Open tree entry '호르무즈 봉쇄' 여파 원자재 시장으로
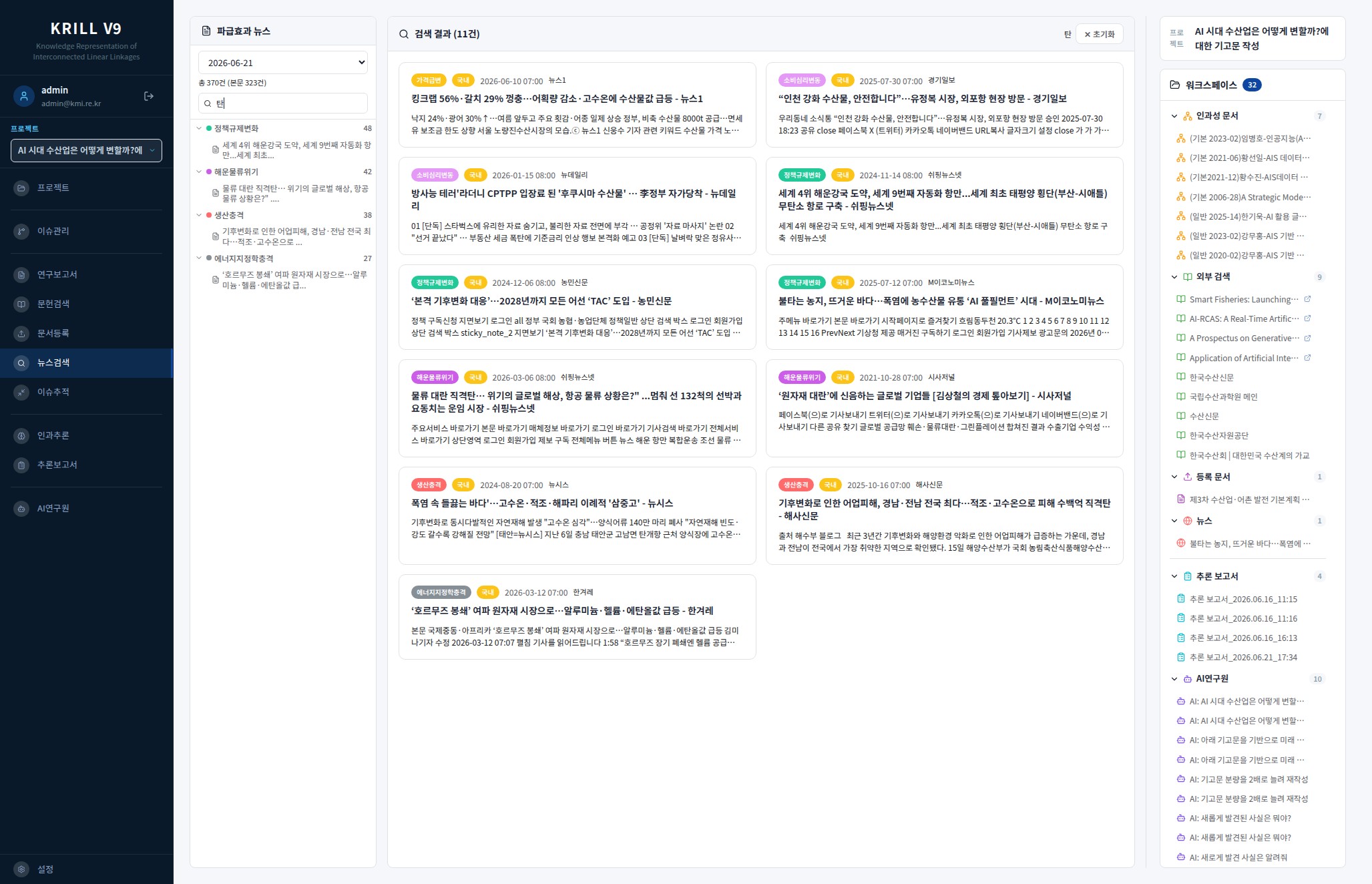Screen dimensions: 1372x884 294,280
